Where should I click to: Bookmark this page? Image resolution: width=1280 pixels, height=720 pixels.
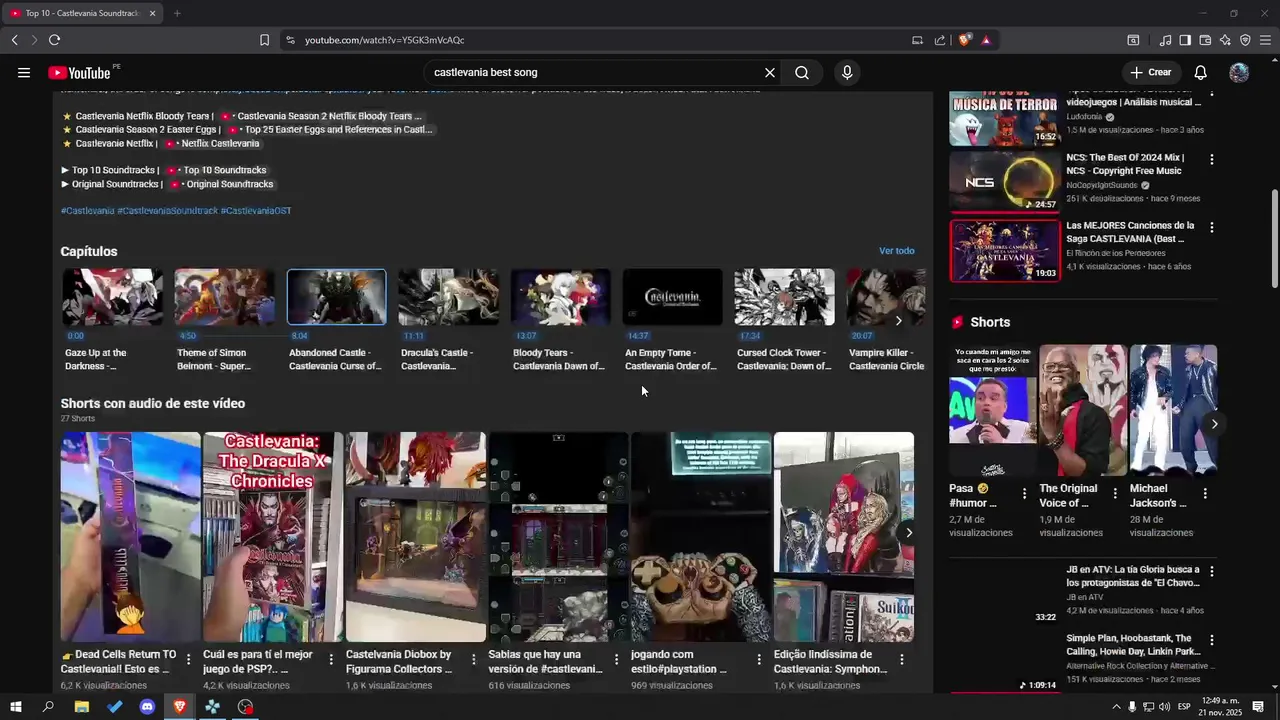point(264,40)
